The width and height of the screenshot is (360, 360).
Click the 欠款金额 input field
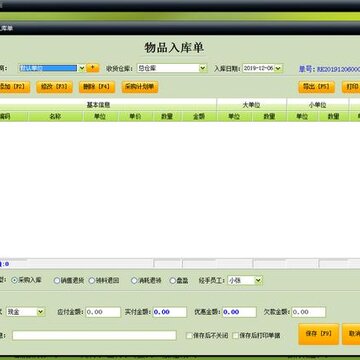point(308,312)
